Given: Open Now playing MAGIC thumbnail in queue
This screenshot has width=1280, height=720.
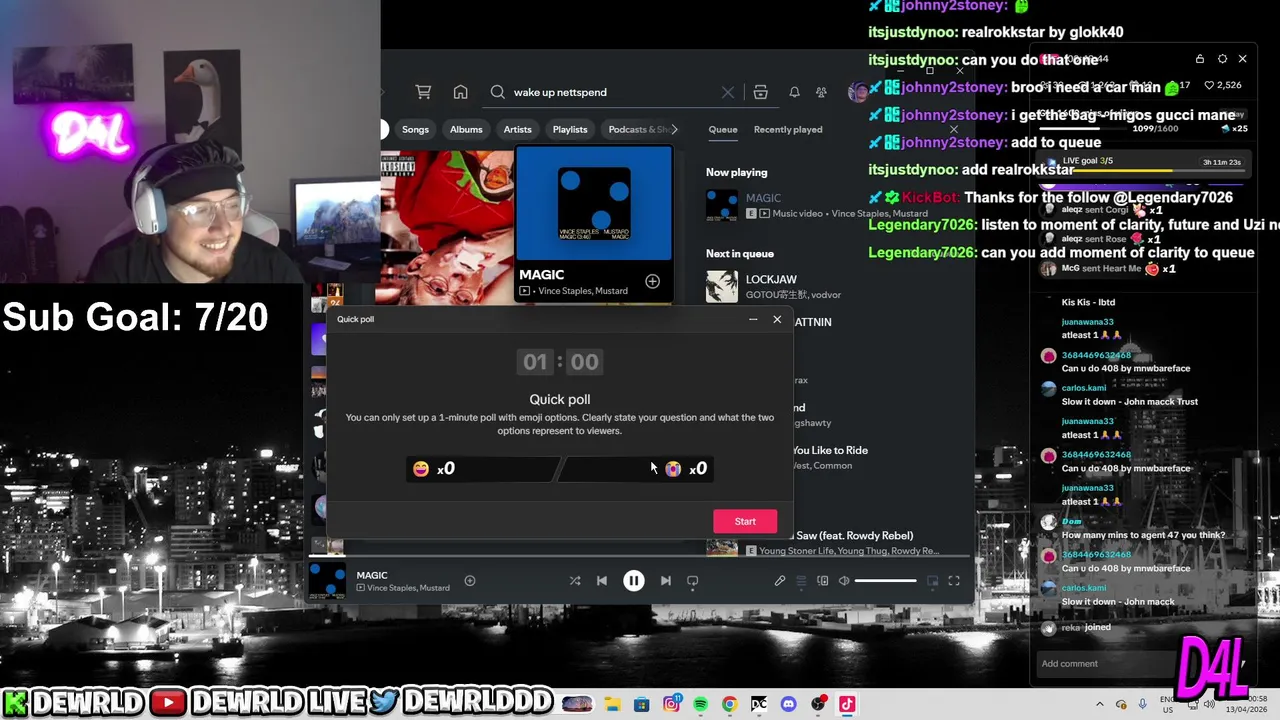Looking at the screenshot, I should point(722,205).
